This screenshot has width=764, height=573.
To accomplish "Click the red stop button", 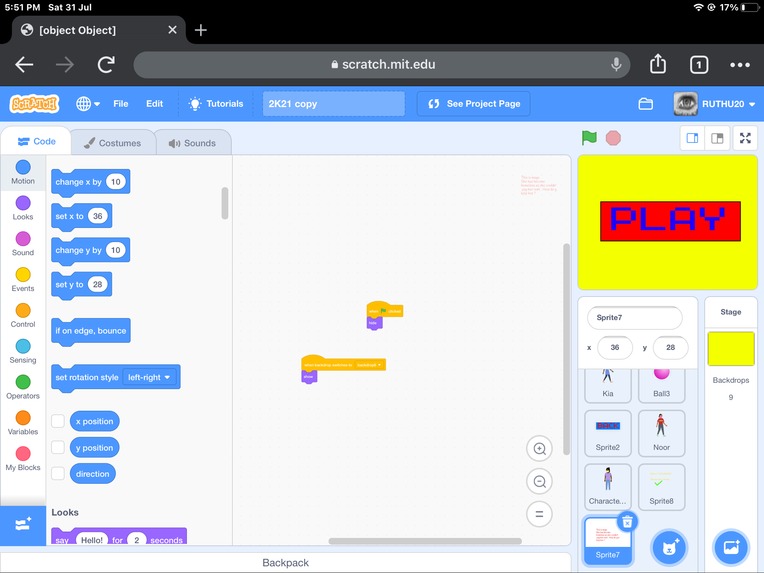I will pyautogui.click(x=613, y=138).
